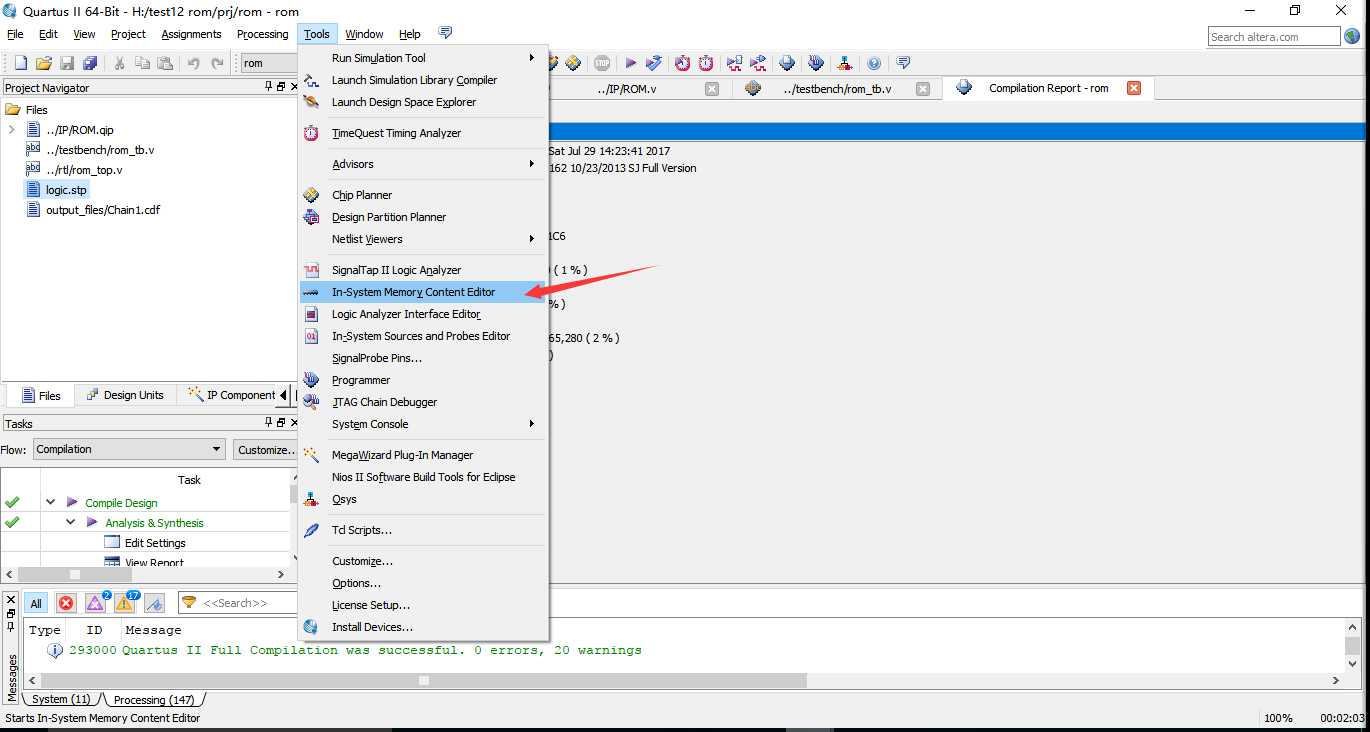Open JTAG Chain Debugger
The width and height of the screenshot is (1370, 732).
click(x=423, y=402)
